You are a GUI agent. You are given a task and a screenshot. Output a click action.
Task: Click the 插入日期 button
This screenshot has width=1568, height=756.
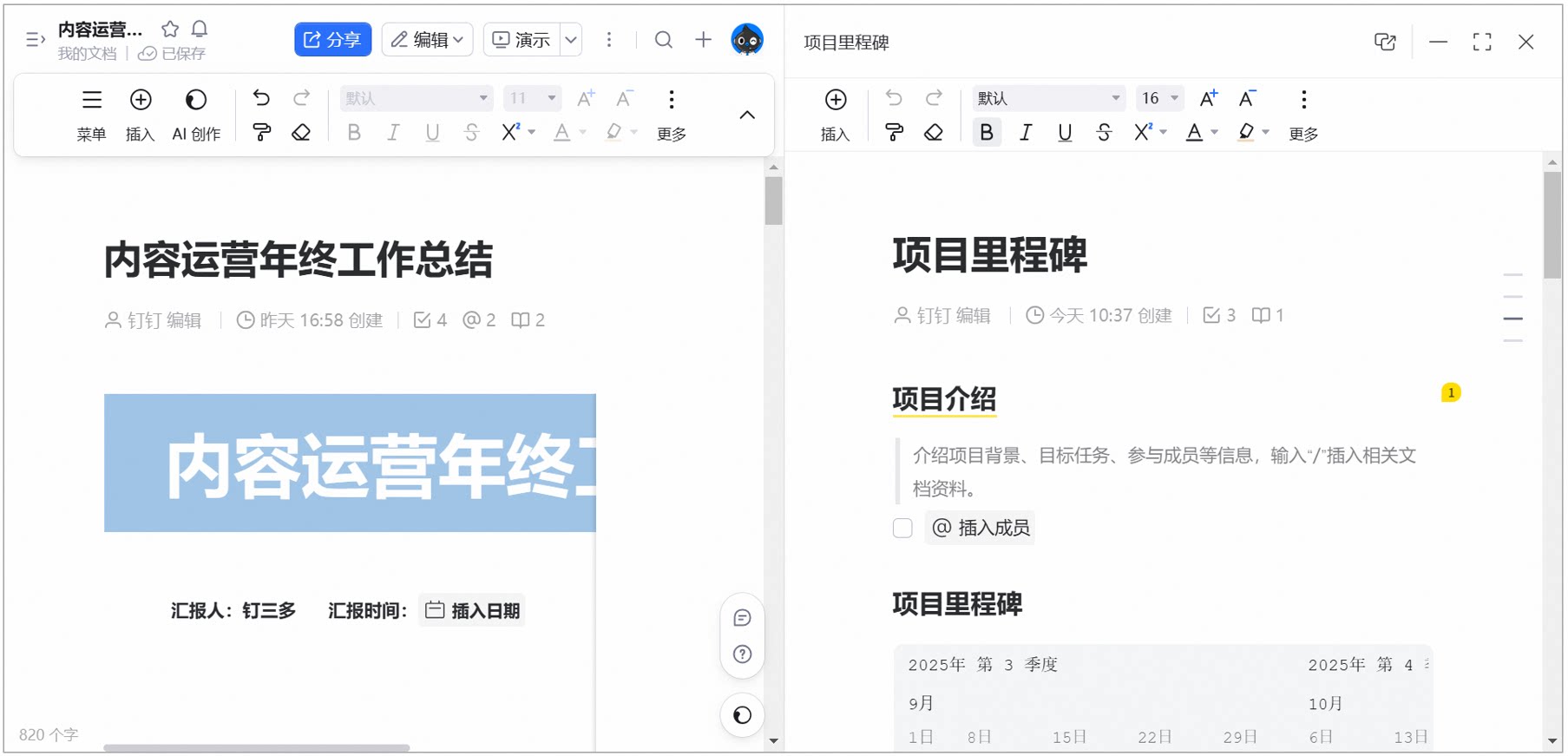click(472, 610)
